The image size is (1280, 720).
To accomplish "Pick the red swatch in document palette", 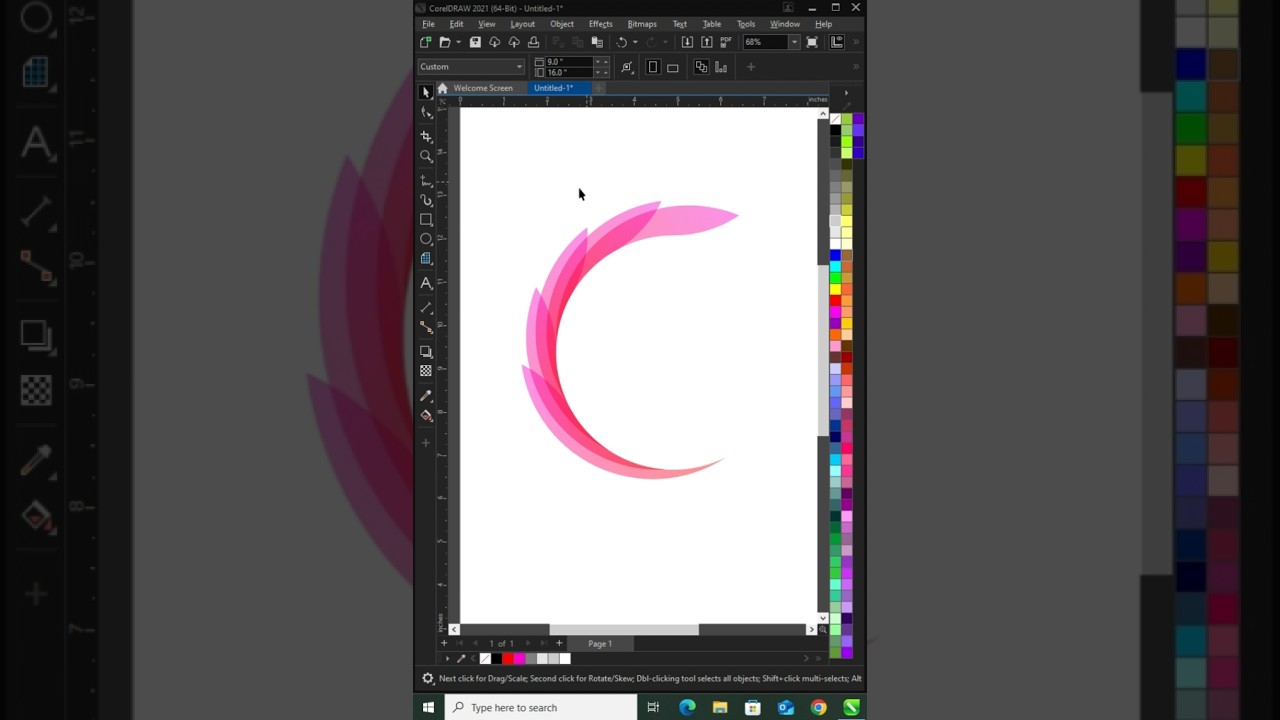I will 507,658.
